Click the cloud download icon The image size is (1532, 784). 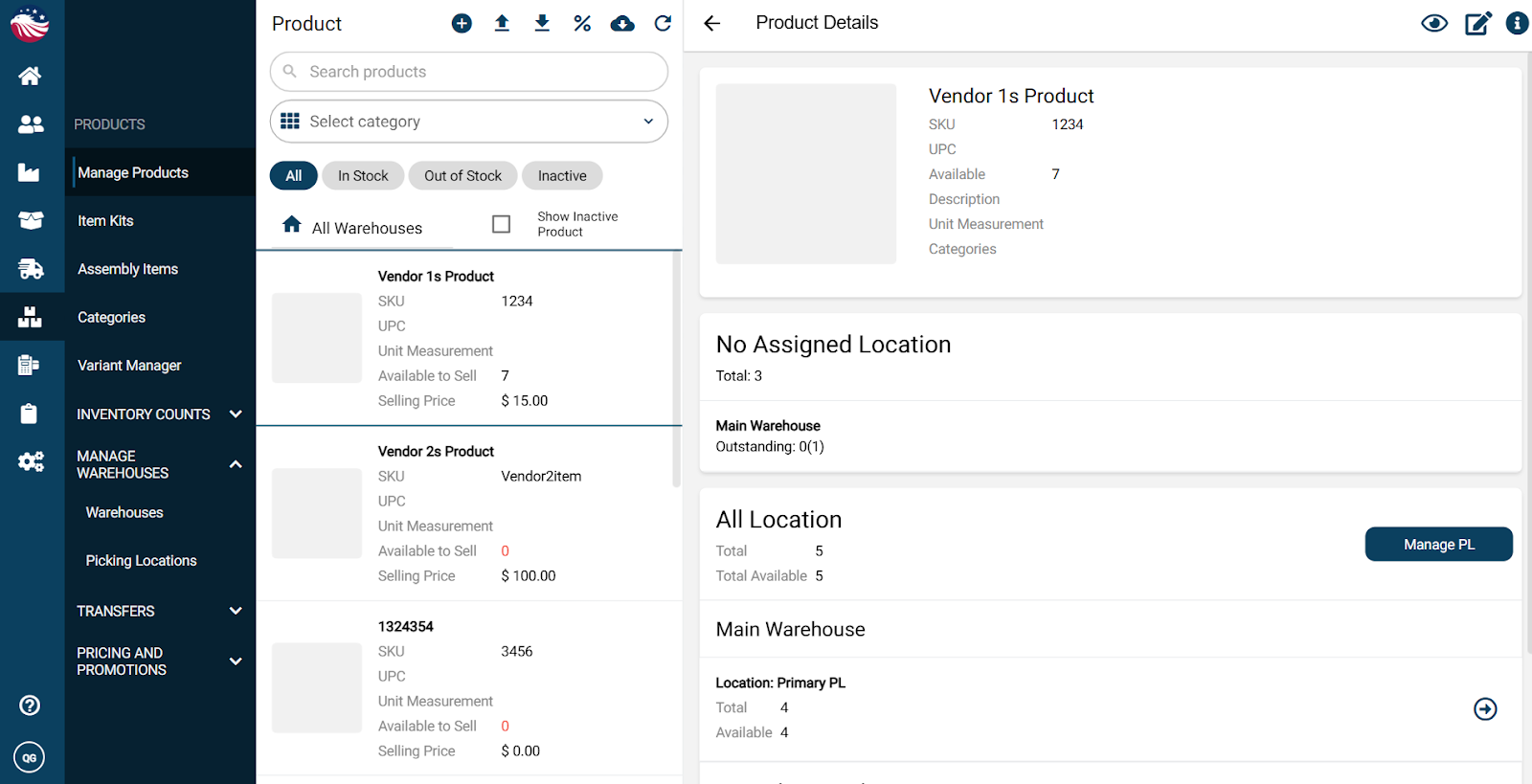click(622, 24)
